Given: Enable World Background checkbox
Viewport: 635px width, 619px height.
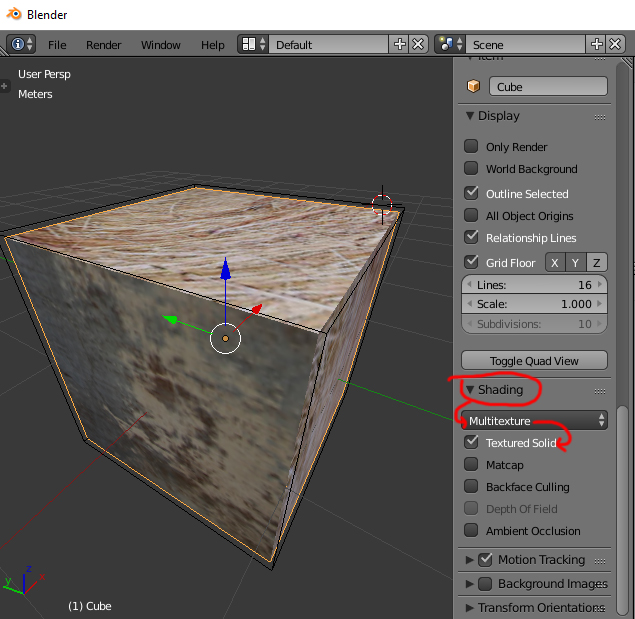Looking at the screenshot, I should [471, 168].
